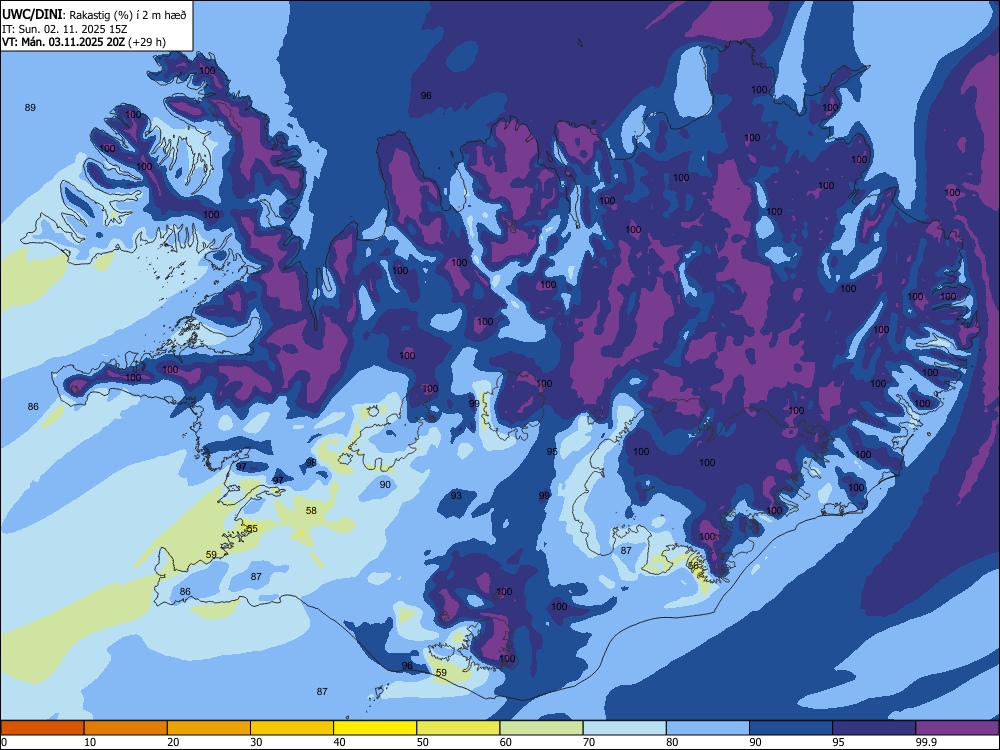Select the 'VT: Mán. 03.11.2025 20Z (+29 h)' line
Viewport: 1000px width, 750px height.
tap(84, 42)
